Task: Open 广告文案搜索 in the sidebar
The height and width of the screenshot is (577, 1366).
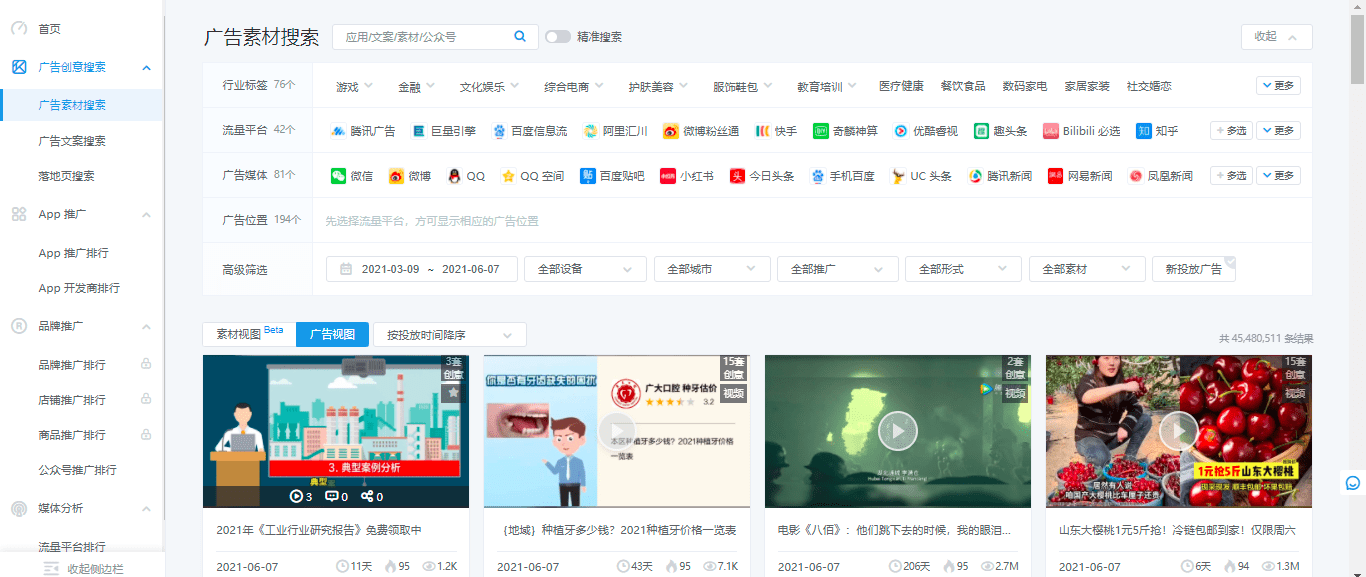Action: tap(72, 141)
